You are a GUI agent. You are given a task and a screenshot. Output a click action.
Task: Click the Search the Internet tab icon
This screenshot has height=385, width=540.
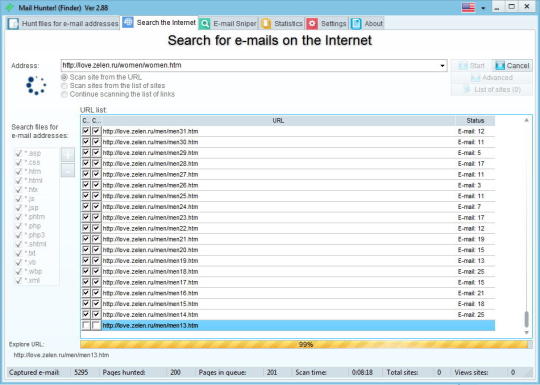click(x=128, y=22)
